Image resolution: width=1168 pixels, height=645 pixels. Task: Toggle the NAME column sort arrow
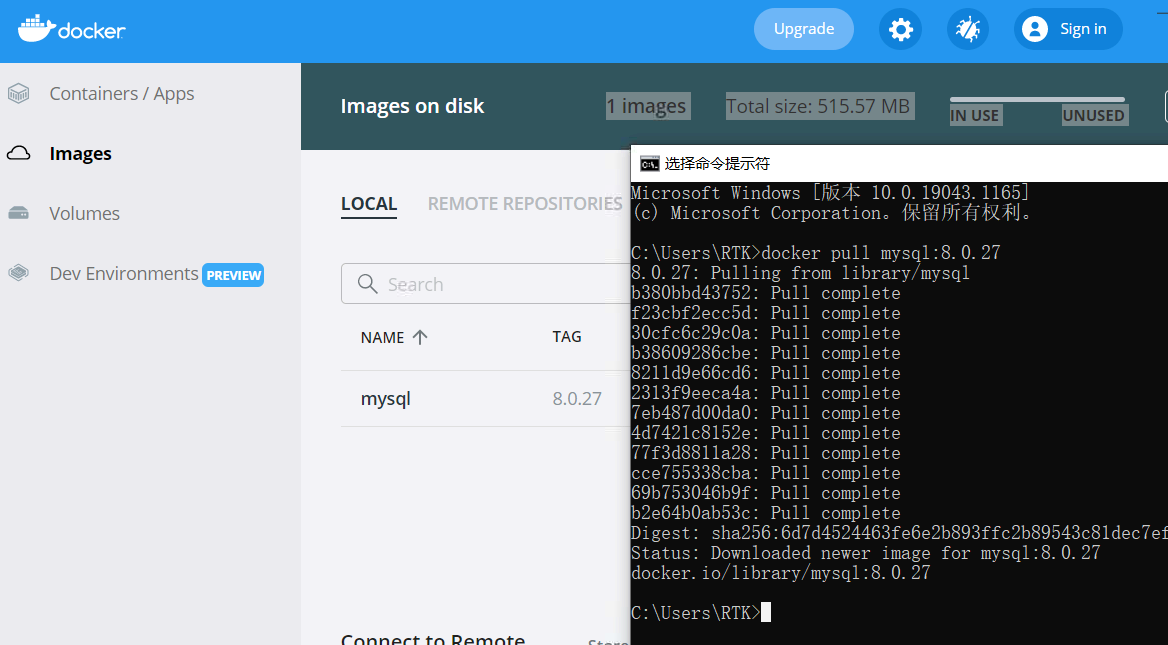tap(420, 336)
